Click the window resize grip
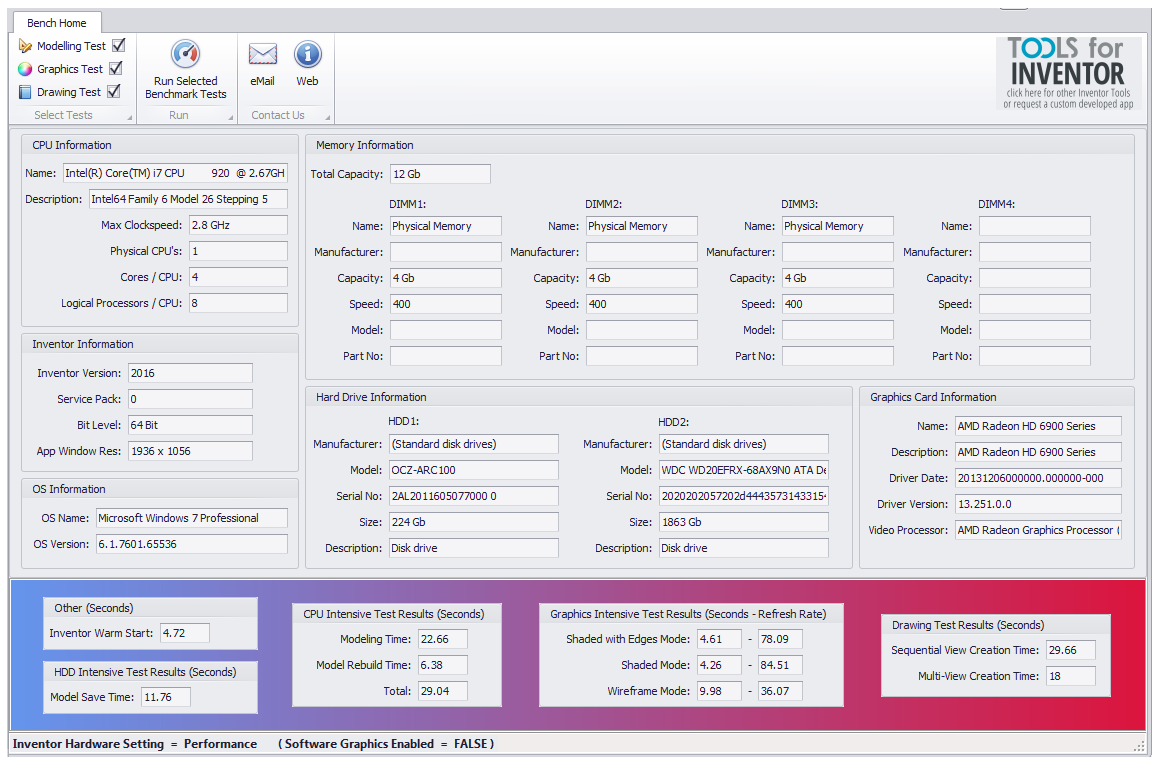The height and width of the screenshot is (760, 1165). [1140, 746]
